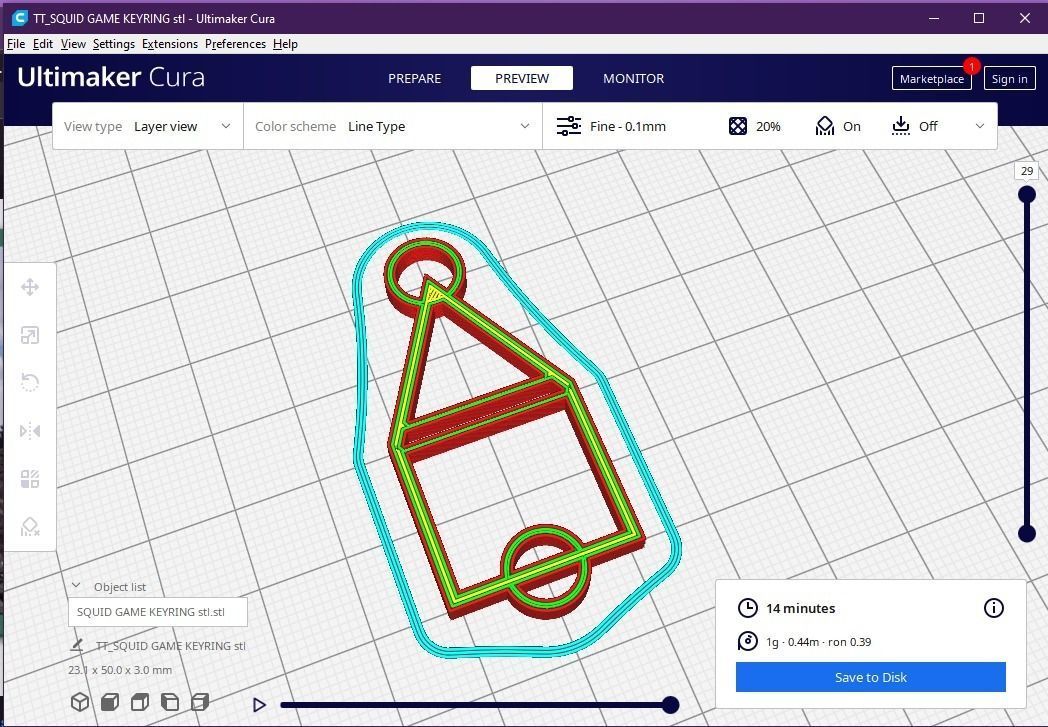
Task: Open print time info circle icon
Action: 994,607
